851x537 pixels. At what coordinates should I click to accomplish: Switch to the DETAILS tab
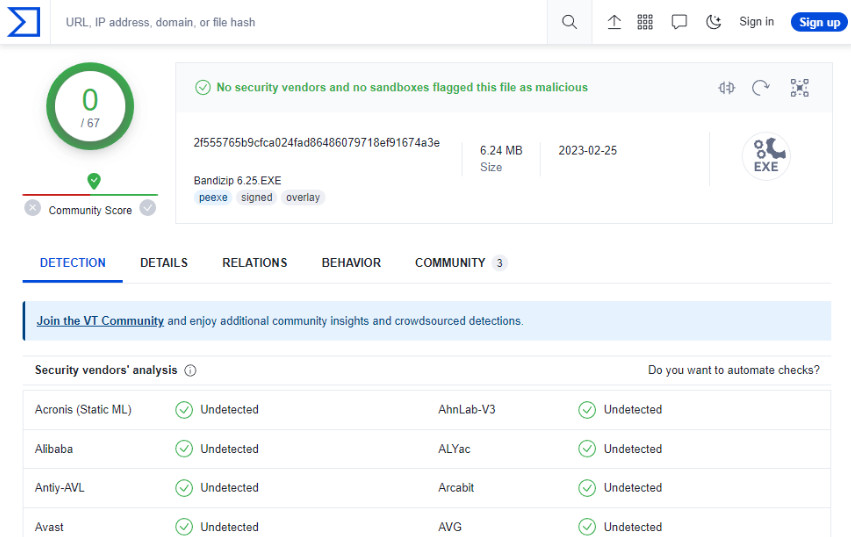(164, 263)
